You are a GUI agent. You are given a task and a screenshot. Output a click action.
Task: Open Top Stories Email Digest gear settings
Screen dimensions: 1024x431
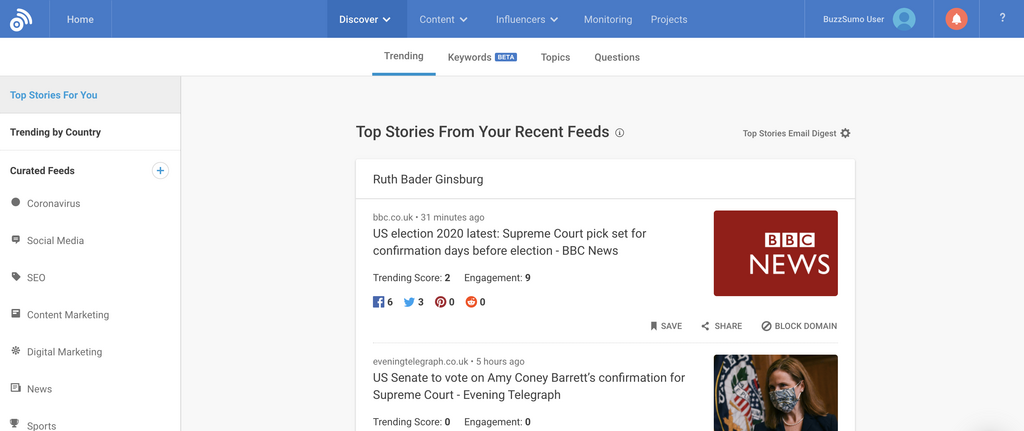[x=845, y=133]
